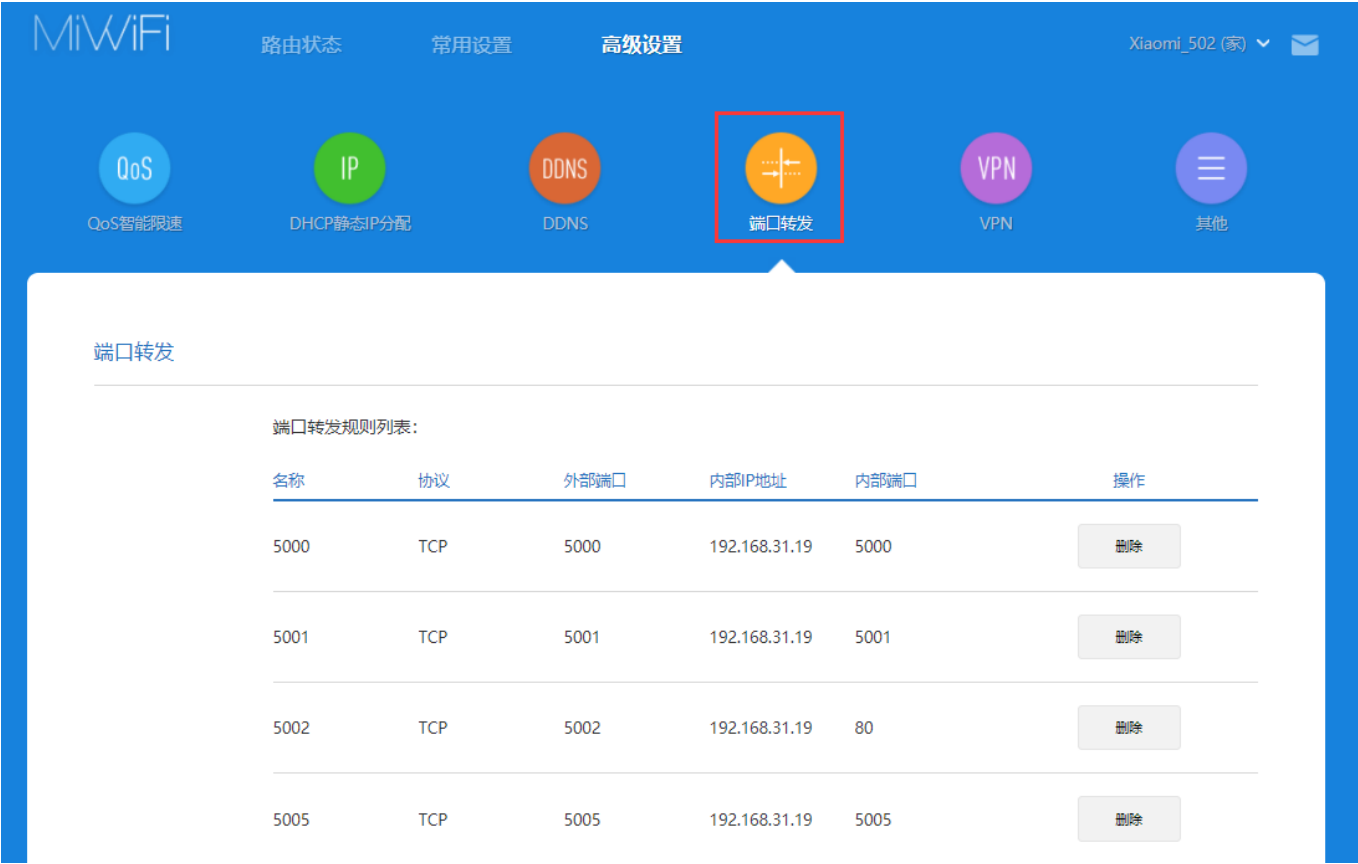The image size is (1358, 864).
Task: Open the purple VPN icon
Action: 995,168
